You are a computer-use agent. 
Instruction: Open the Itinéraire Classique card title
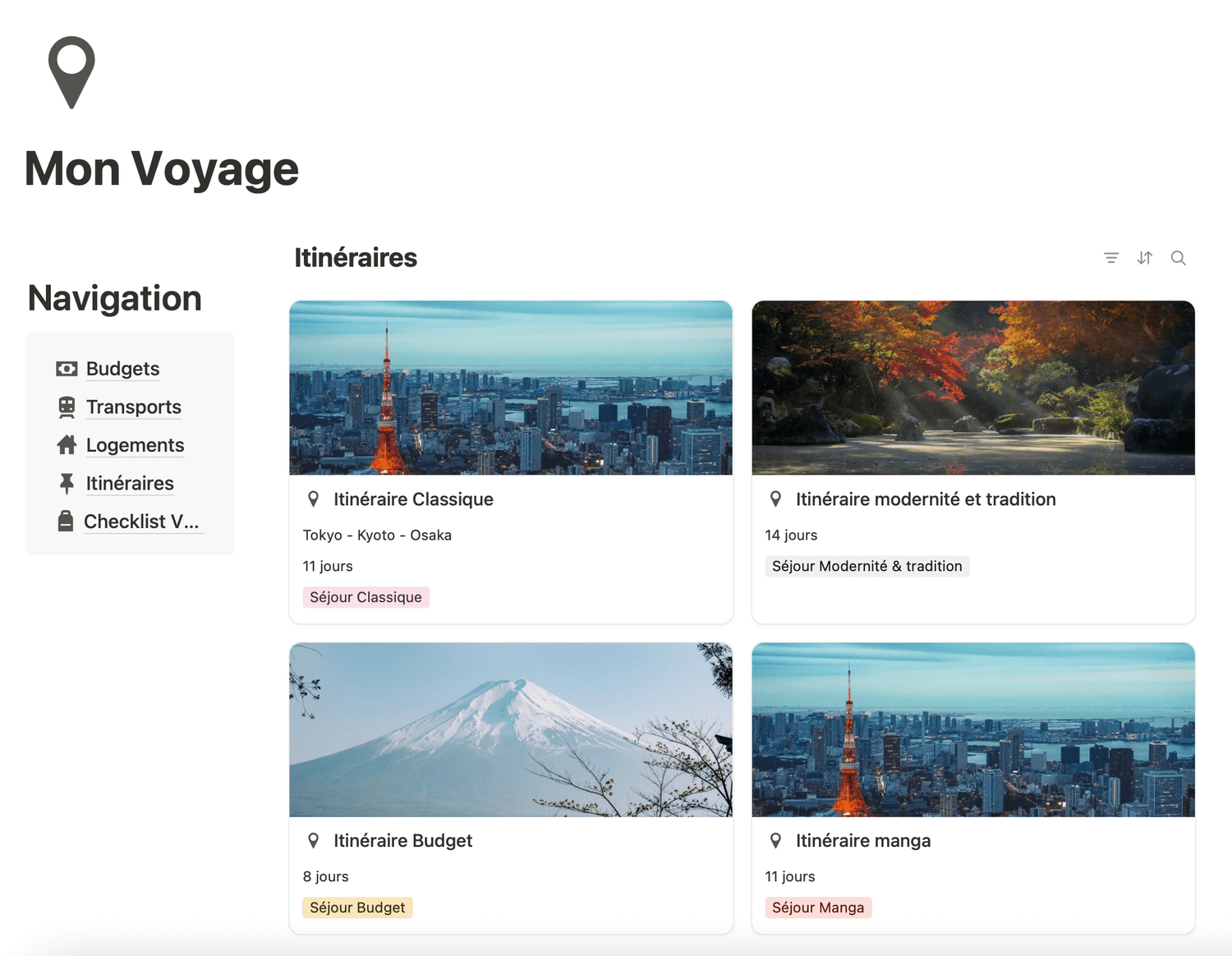(413, 499)
